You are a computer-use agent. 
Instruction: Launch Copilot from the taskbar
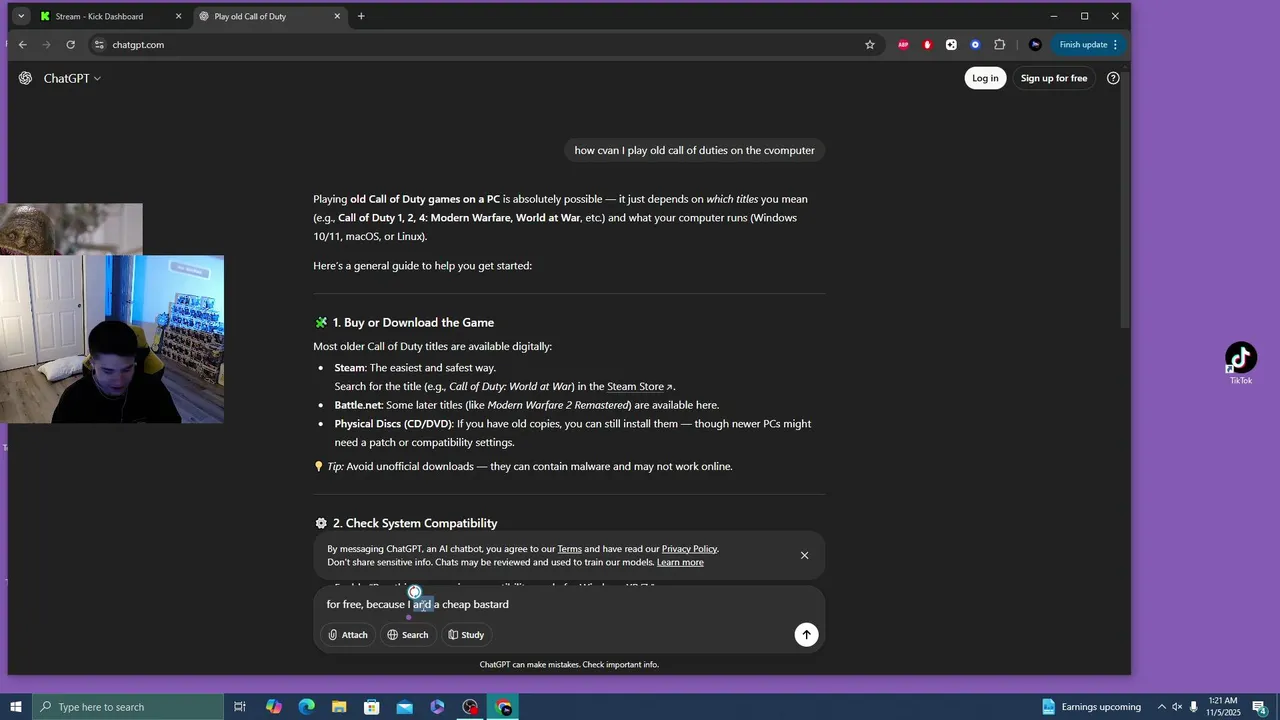pos(273,707)
